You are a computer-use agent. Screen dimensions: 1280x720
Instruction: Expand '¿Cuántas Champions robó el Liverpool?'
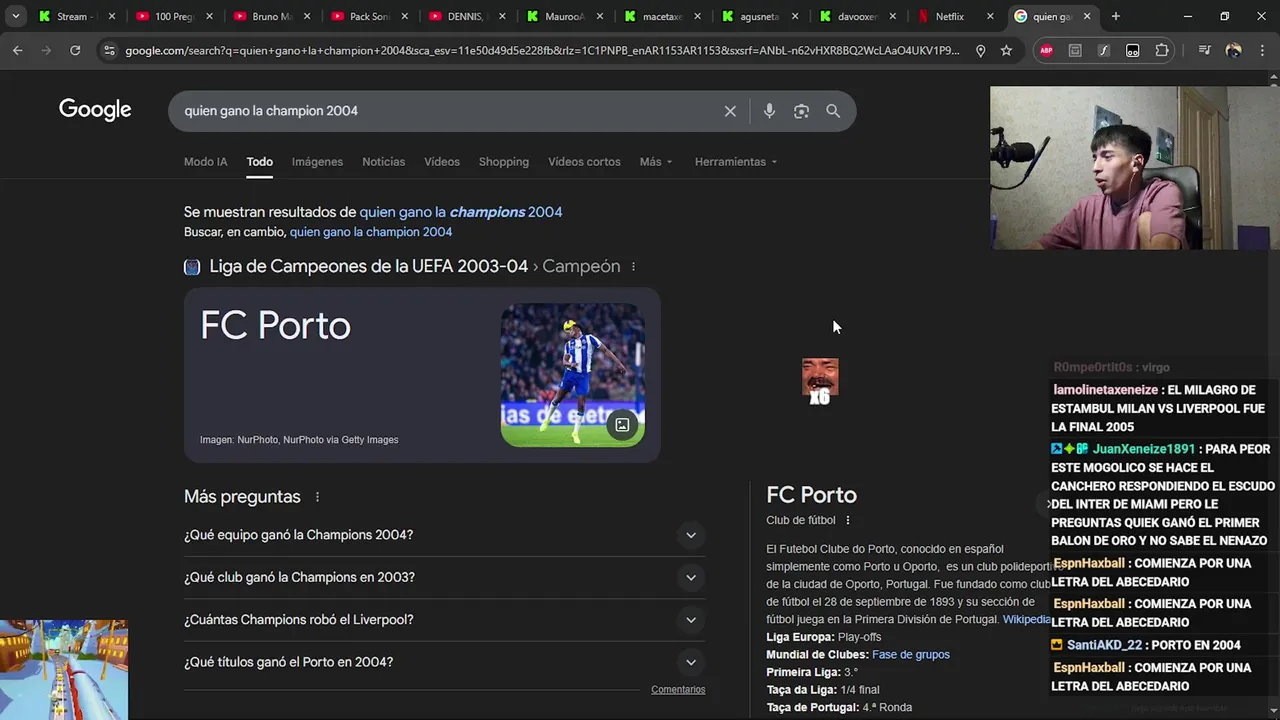point(445,620)
